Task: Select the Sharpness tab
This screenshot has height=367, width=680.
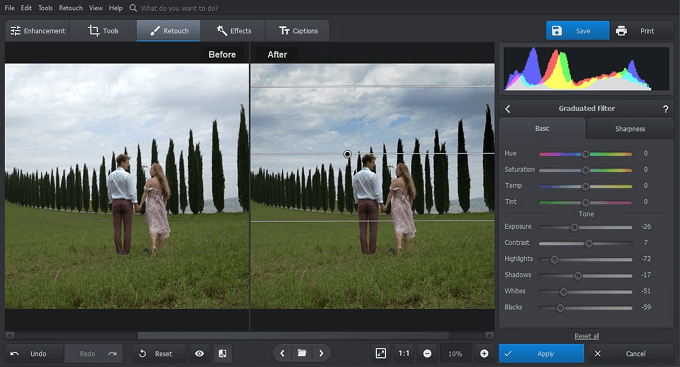Action: [630, 129]
